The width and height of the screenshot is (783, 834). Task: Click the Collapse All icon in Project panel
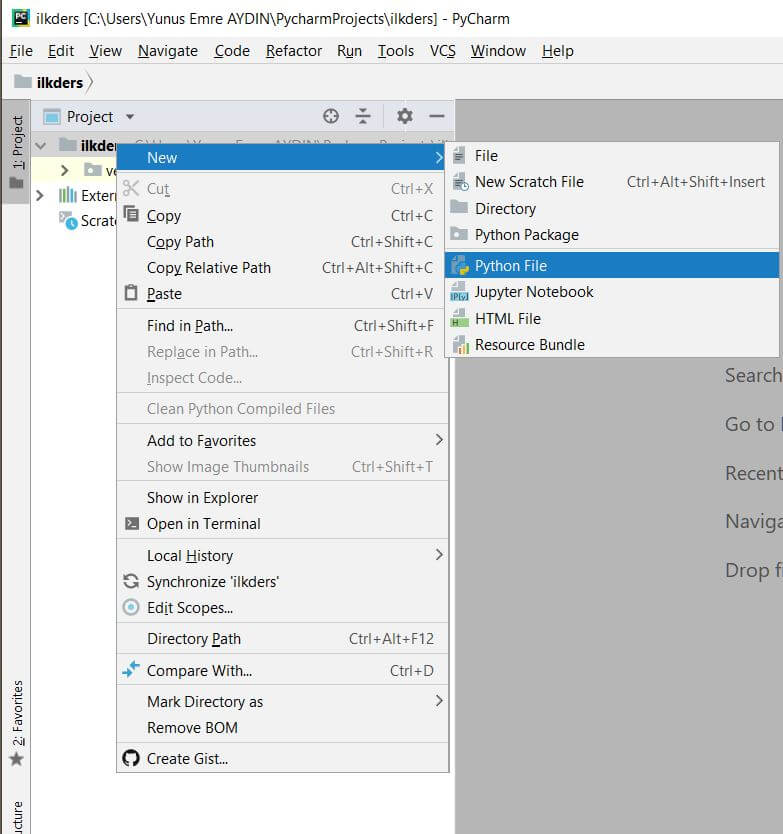point(363,116)
